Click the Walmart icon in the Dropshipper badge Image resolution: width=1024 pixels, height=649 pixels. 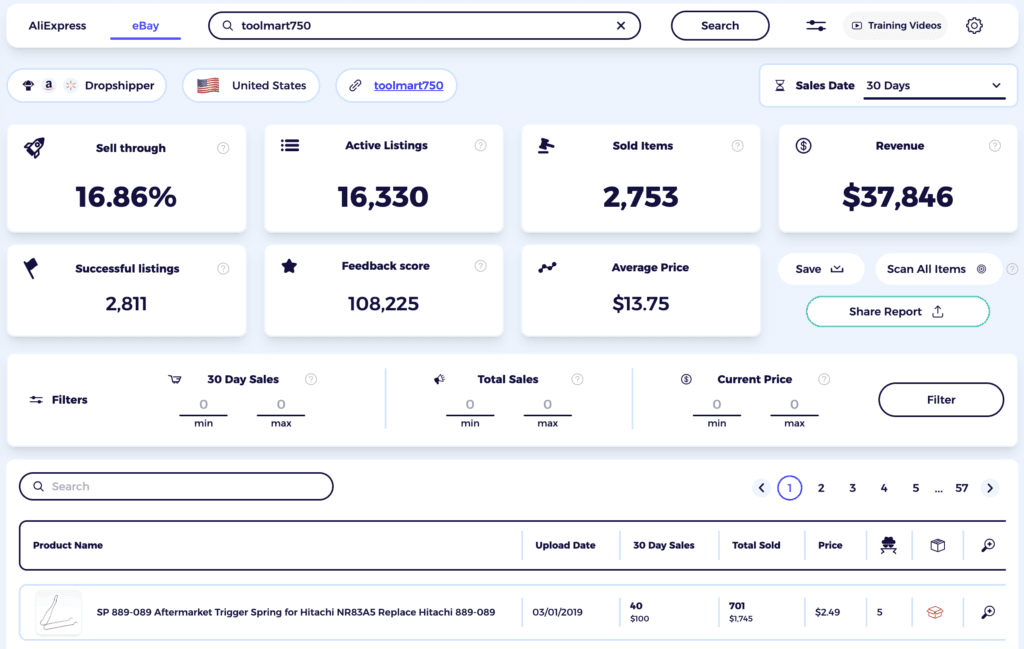tap(69, 85)
